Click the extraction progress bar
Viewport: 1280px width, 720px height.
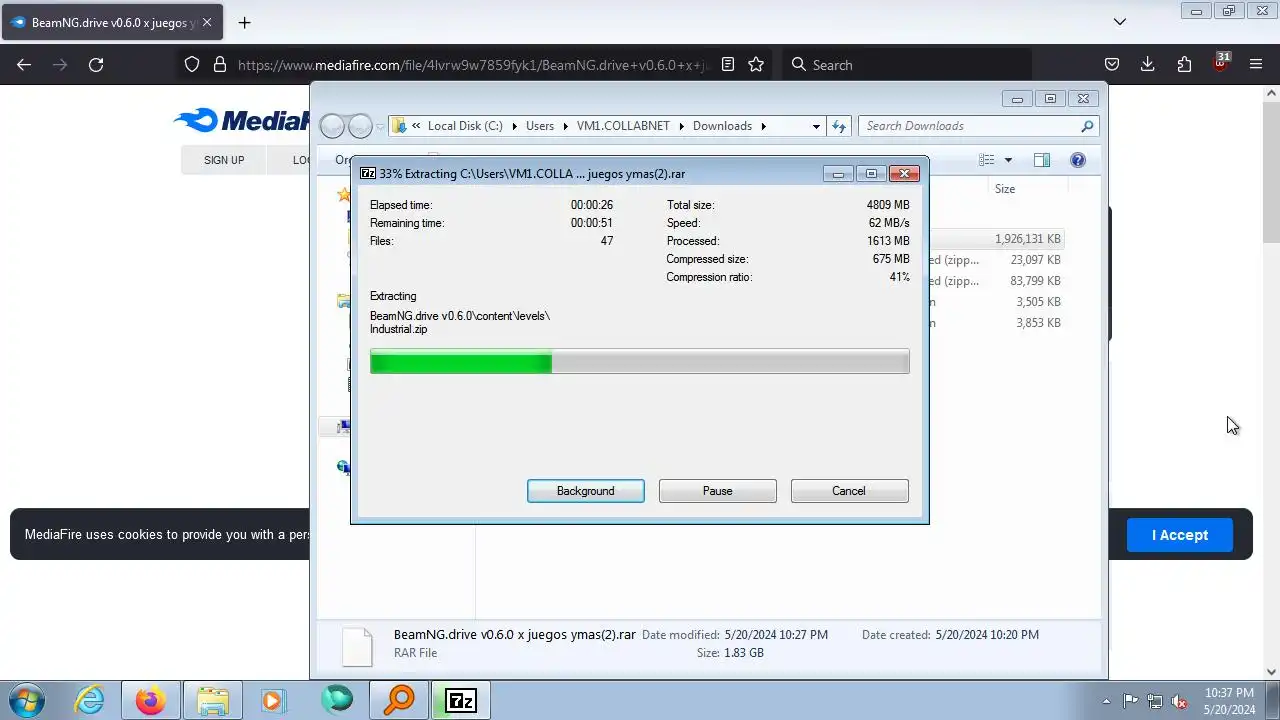point(640,362)
